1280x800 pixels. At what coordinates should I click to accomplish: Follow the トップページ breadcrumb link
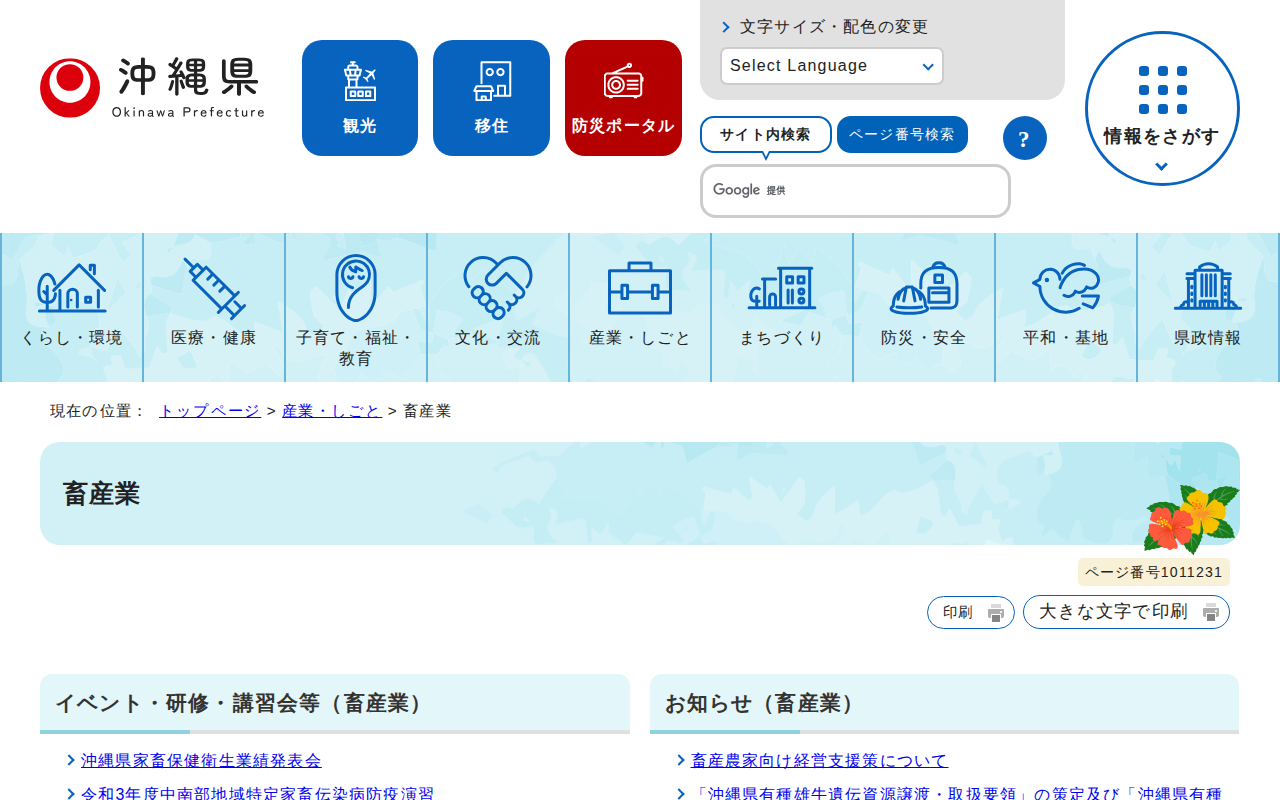[x=210, y=411]
